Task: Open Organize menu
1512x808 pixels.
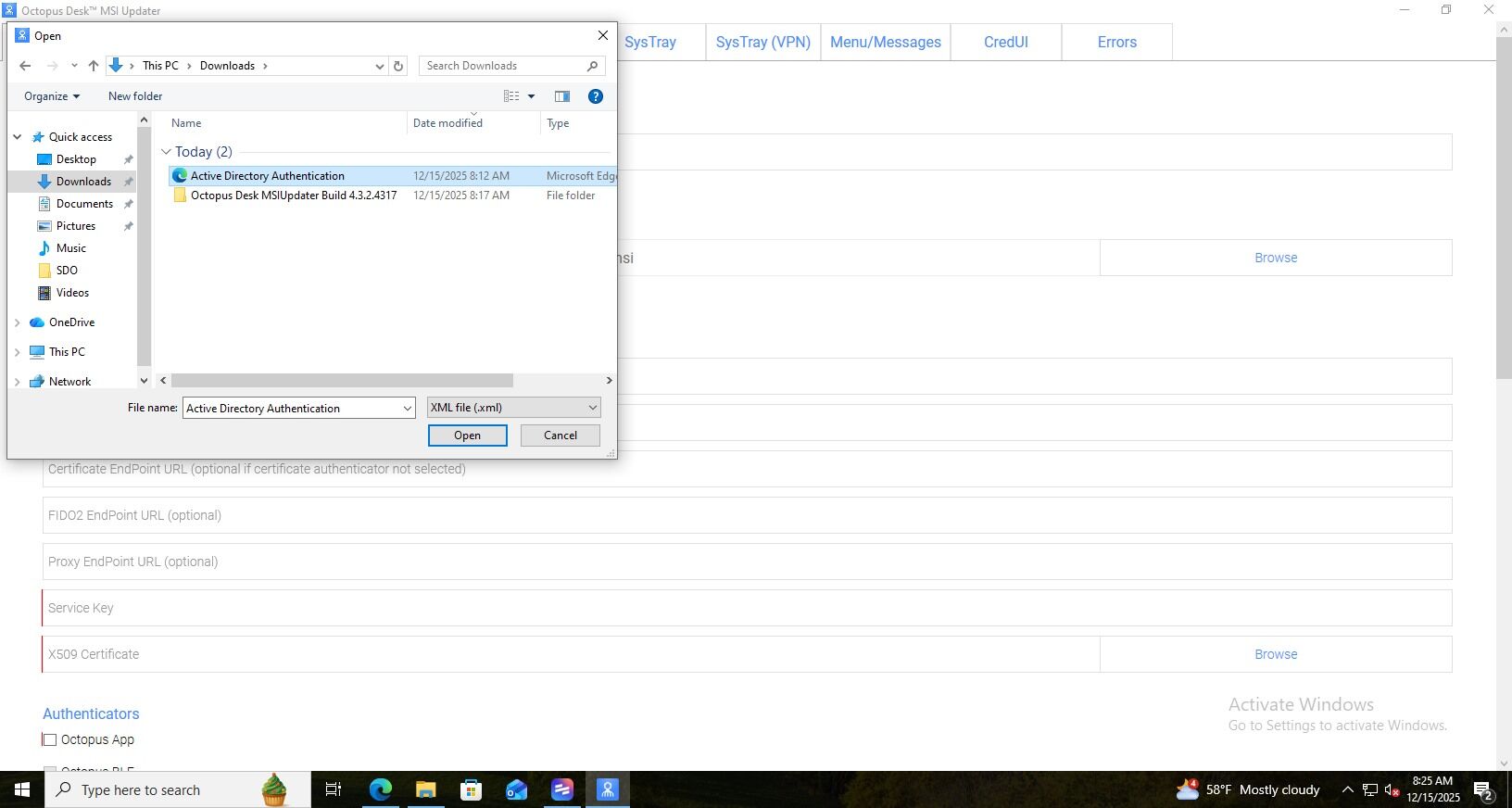Action: (x=52, y=96)
